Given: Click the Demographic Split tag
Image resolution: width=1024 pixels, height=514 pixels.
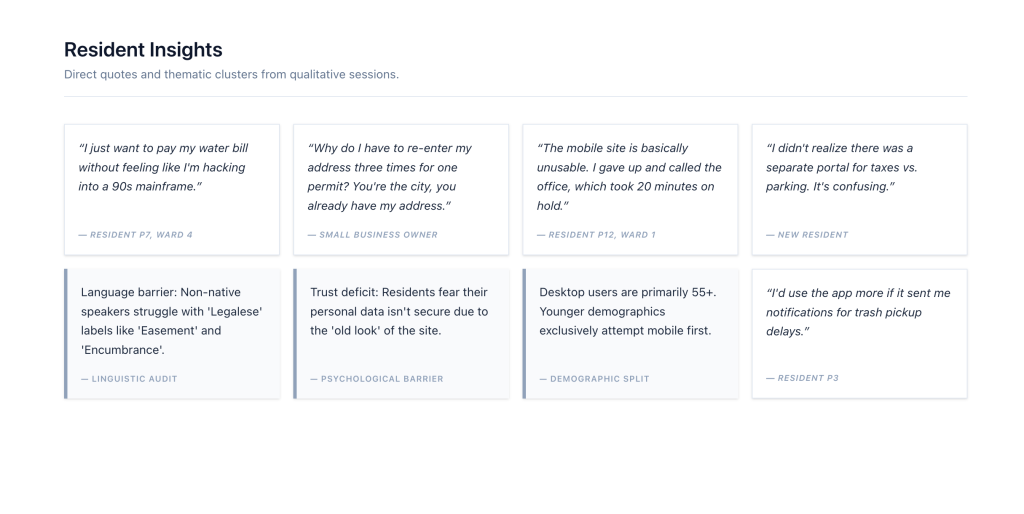Looking at the screenshot, I should pyautogui.click(x=594, y=379).
